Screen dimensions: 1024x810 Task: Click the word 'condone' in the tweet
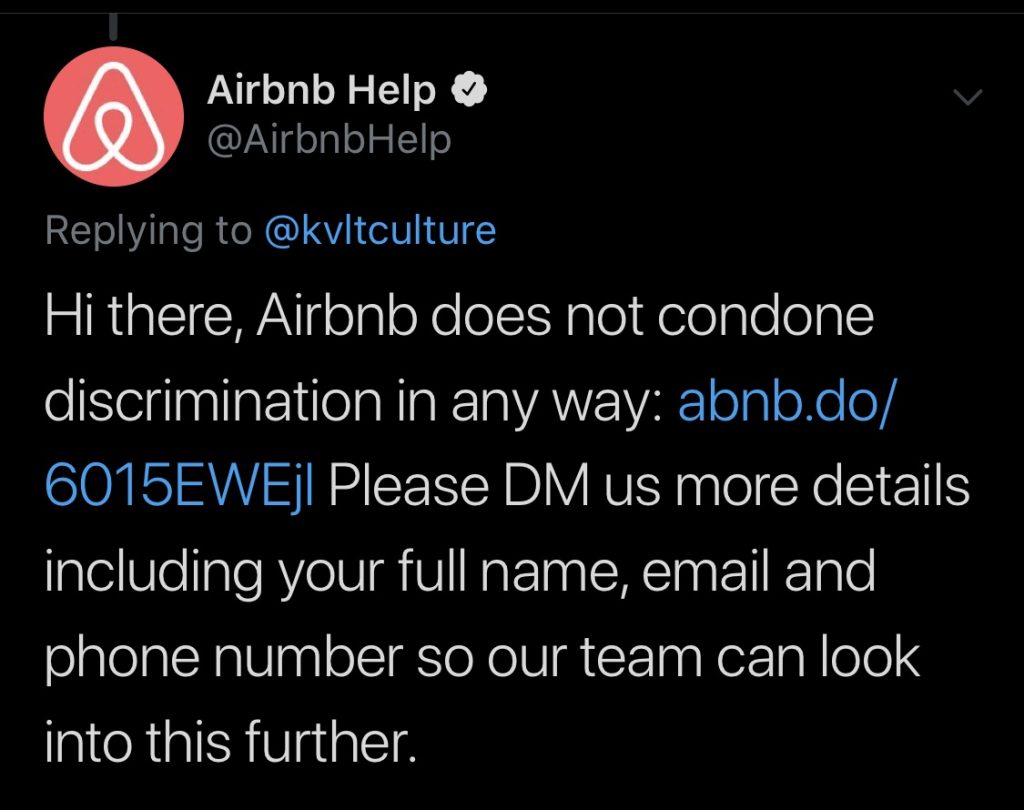[x=765, y=316]
